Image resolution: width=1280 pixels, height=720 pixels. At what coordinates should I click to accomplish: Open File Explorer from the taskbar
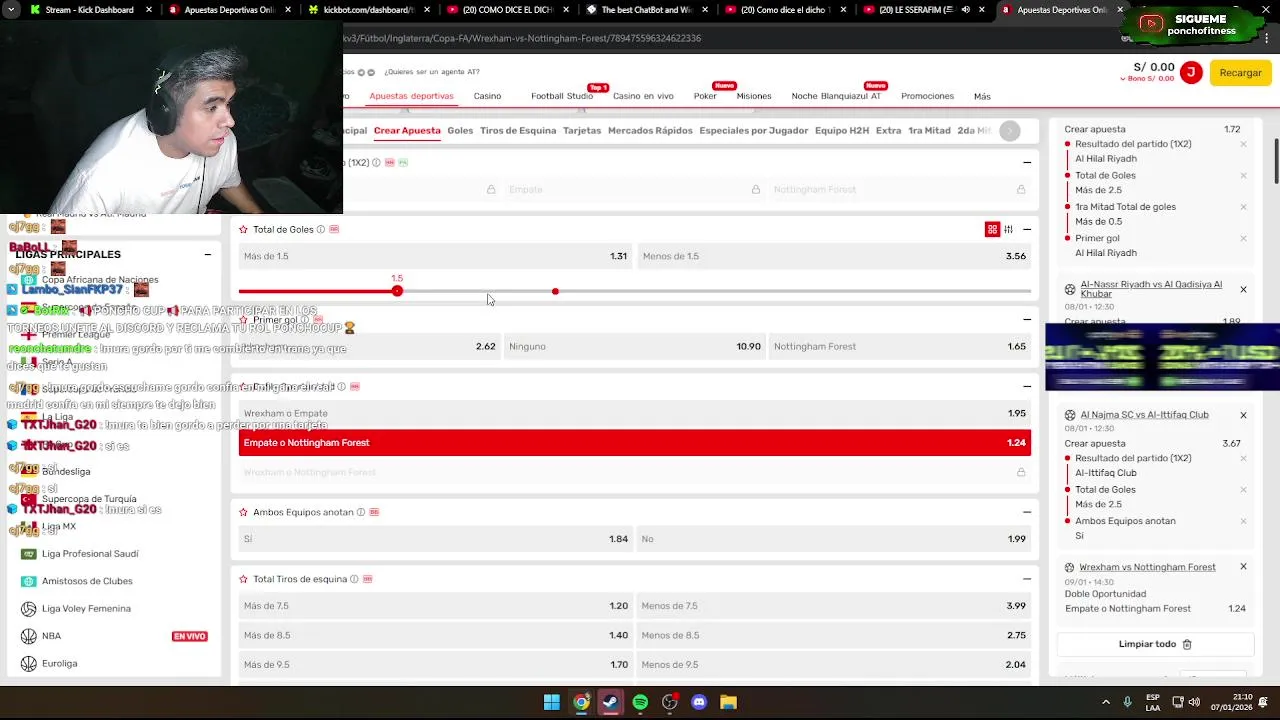pyautogui.click(x=728, y=702)
